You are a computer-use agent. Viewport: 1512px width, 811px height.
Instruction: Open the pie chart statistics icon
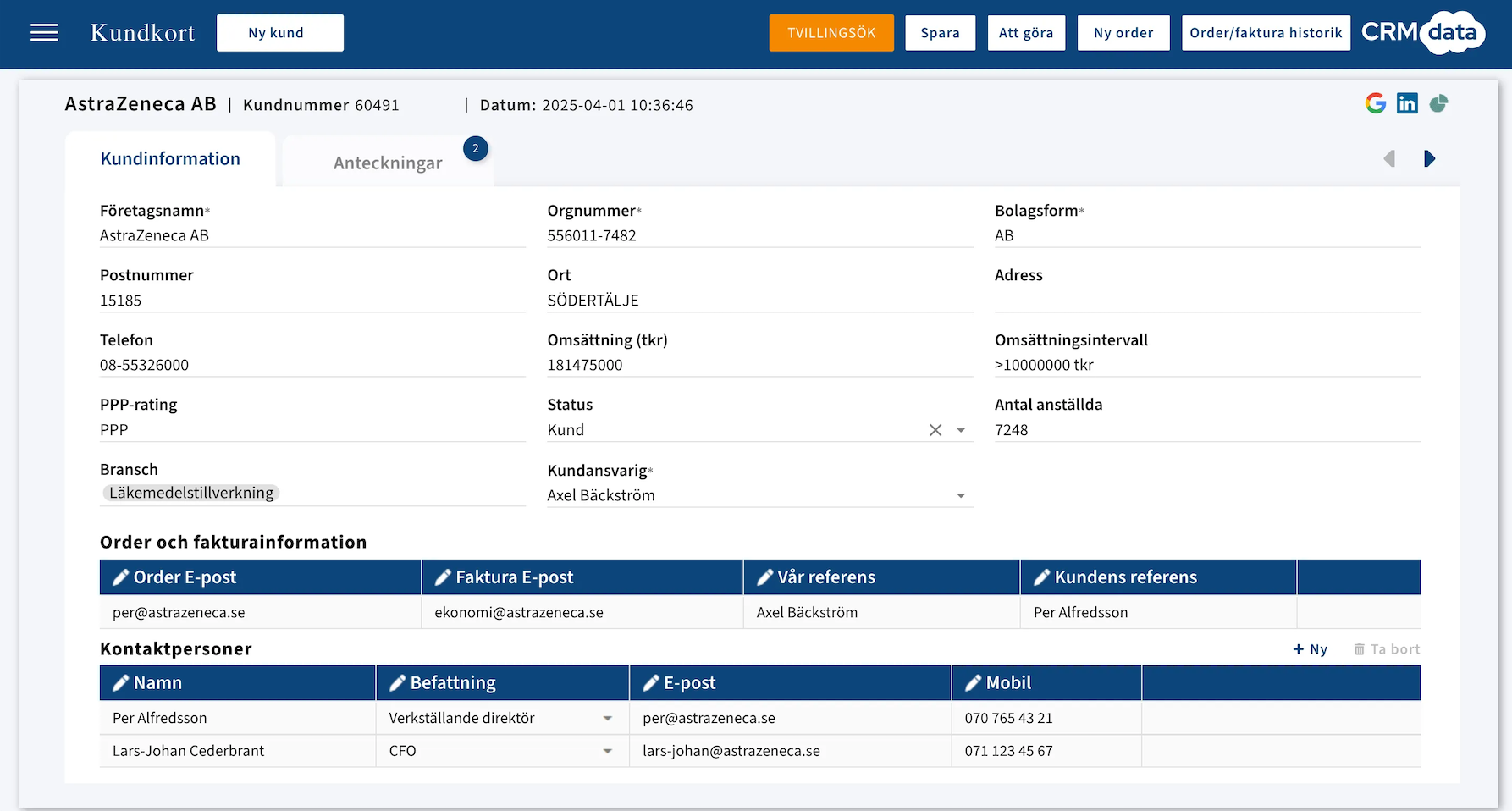click(x=1438, y=103)
